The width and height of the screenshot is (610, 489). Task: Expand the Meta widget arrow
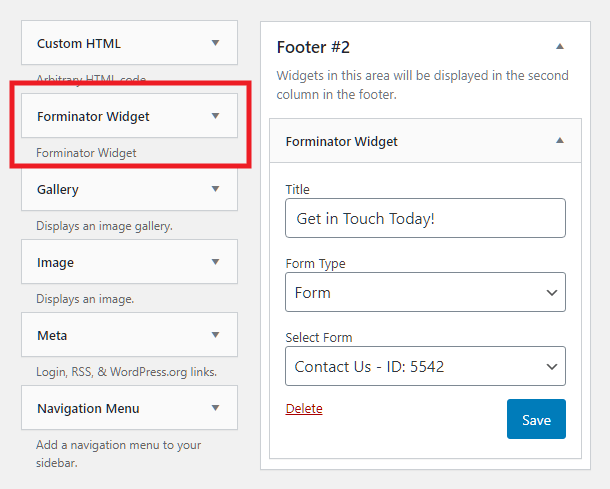coord(215,336)
